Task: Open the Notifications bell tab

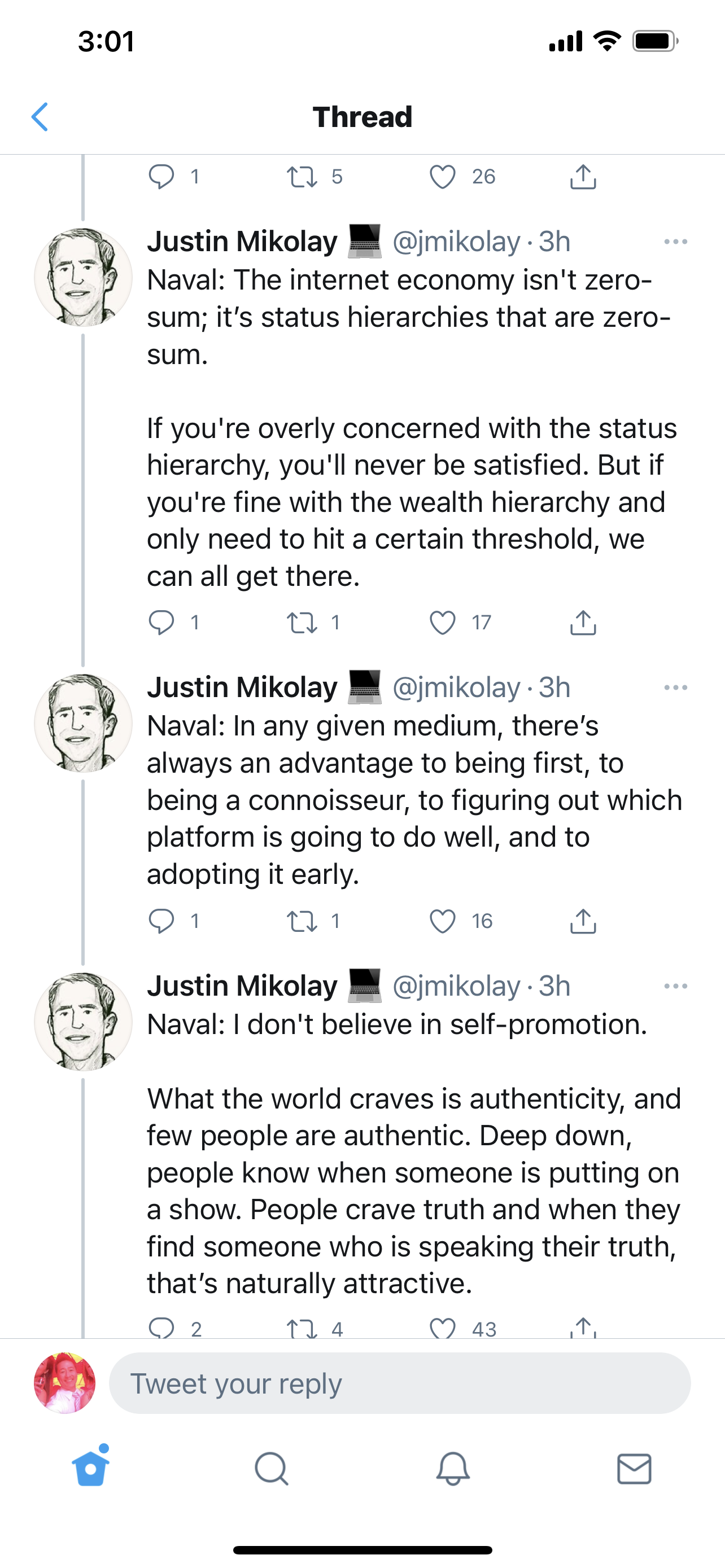Action: [453, 1469]
